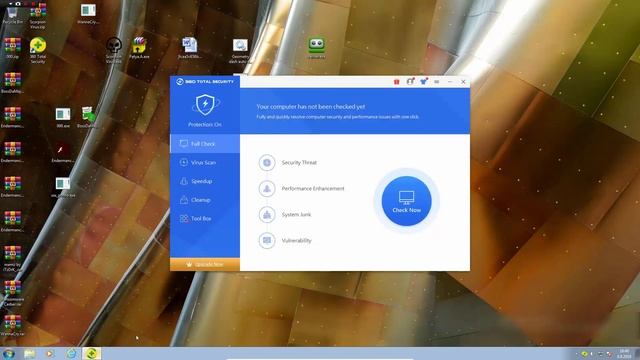Screen dimensions: 640x360
Task: Open the Windows Start button
Action: (9, 353)
